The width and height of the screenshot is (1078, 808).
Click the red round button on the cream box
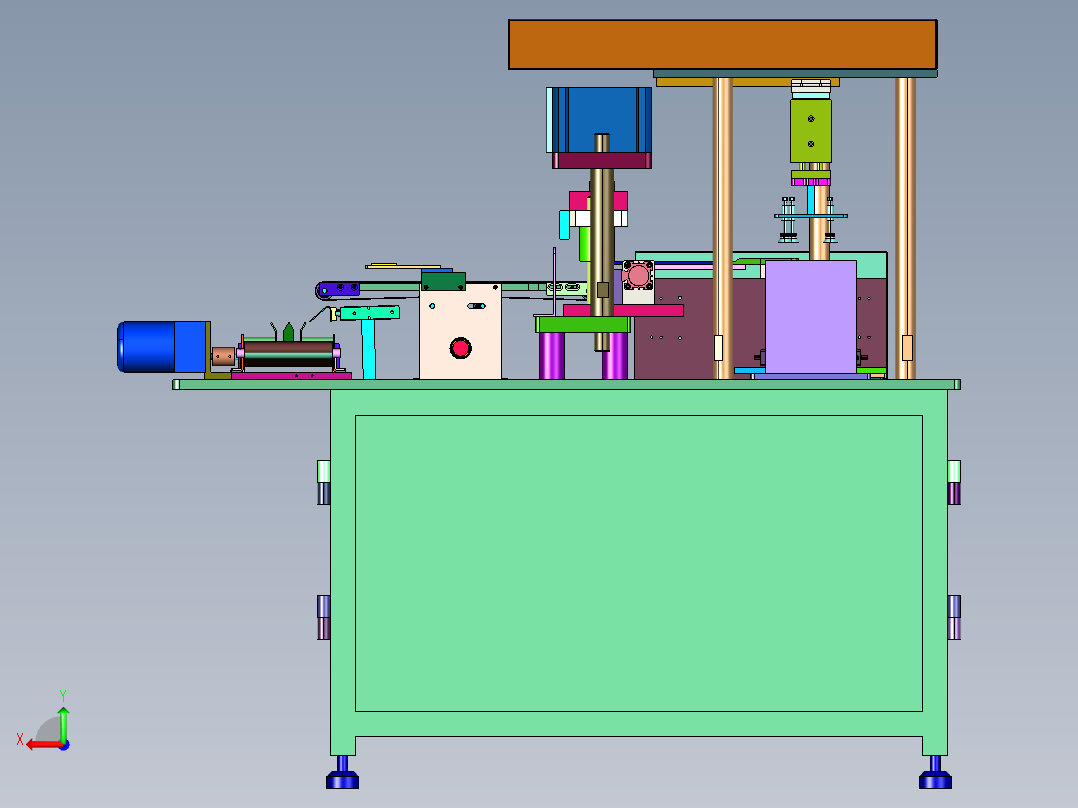pyautogui.click(x=461, y=348)
